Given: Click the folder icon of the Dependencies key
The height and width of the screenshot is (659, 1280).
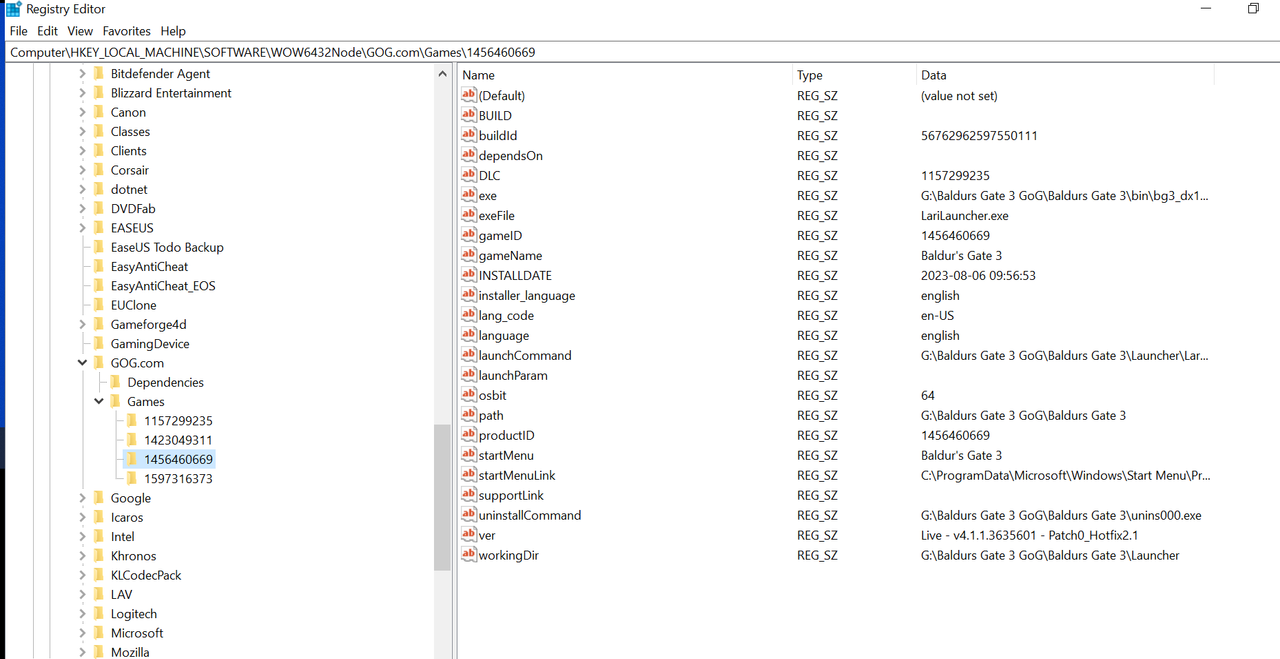Looking at the screenshot, I should (x=115, y=382).
